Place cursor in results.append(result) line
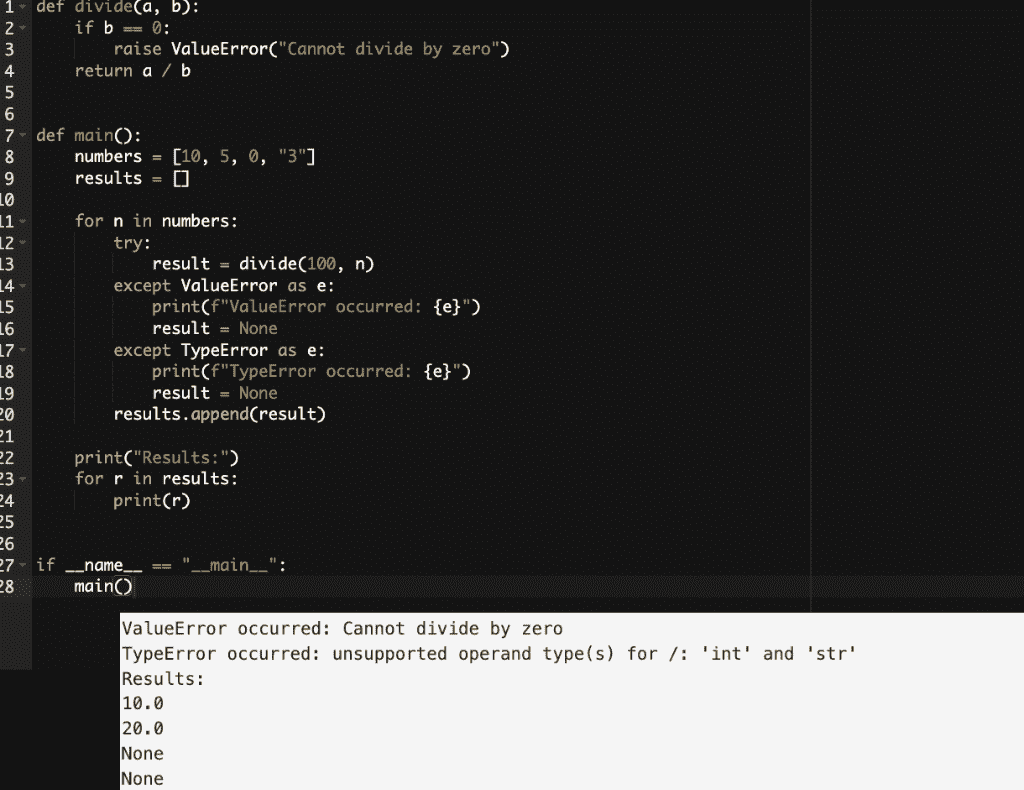Image resolution: width=1024 pixels, height=790 pixels. [219, 415]
